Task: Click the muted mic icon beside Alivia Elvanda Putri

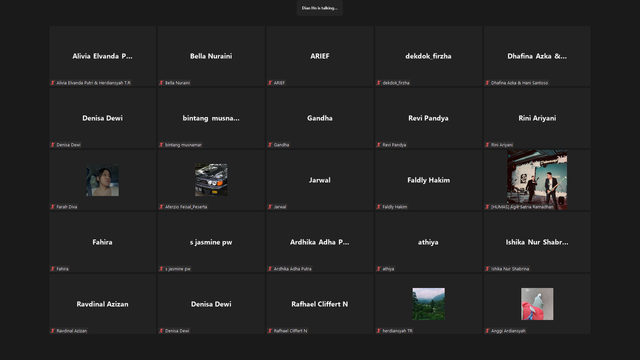Action: [x=53, y=83]
